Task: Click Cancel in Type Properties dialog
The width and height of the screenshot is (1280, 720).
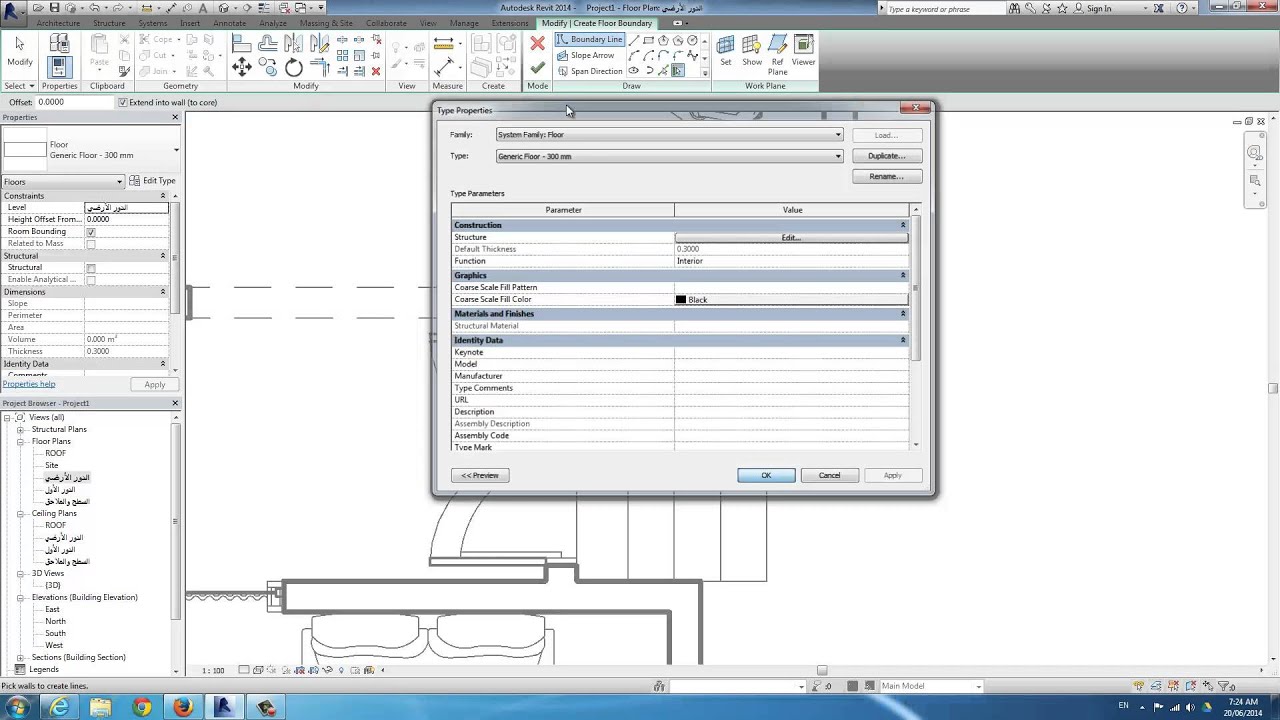Action: 829,475
